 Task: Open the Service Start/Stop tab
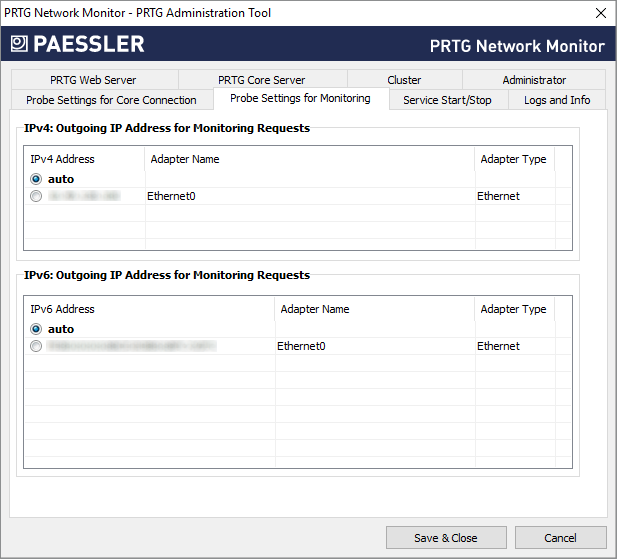(x=447, y=100)
